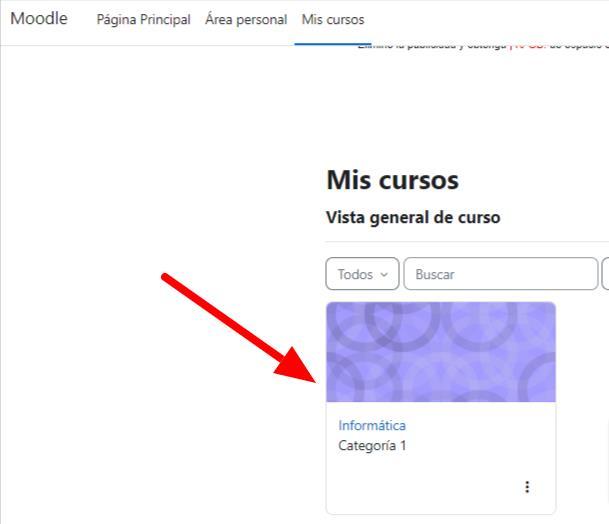609x524 pixels.
Task: Click the Moodle site brand logo
Action: click(39, 18)
